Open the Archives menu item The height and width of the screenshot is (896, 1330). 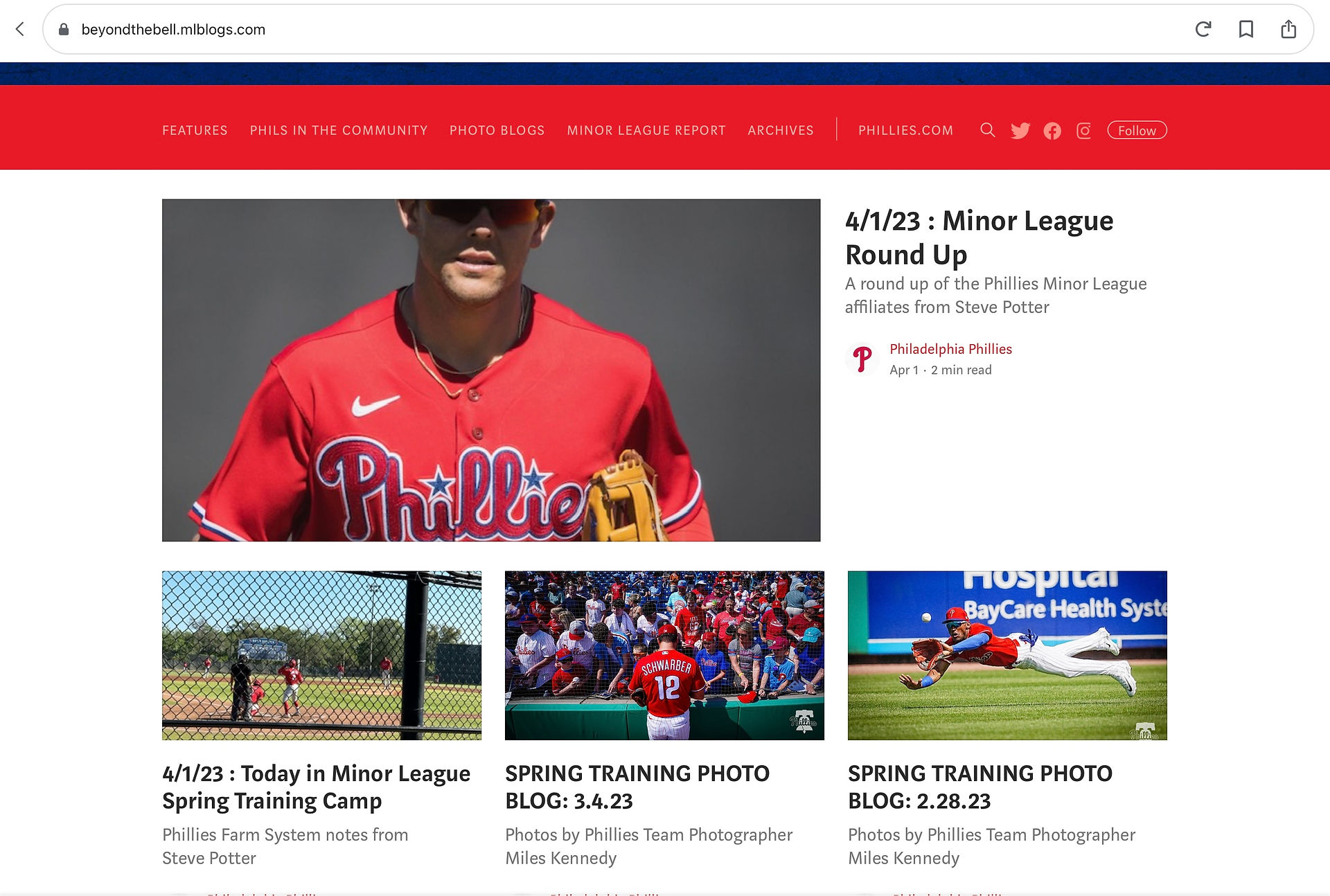(x=781, y=130)
